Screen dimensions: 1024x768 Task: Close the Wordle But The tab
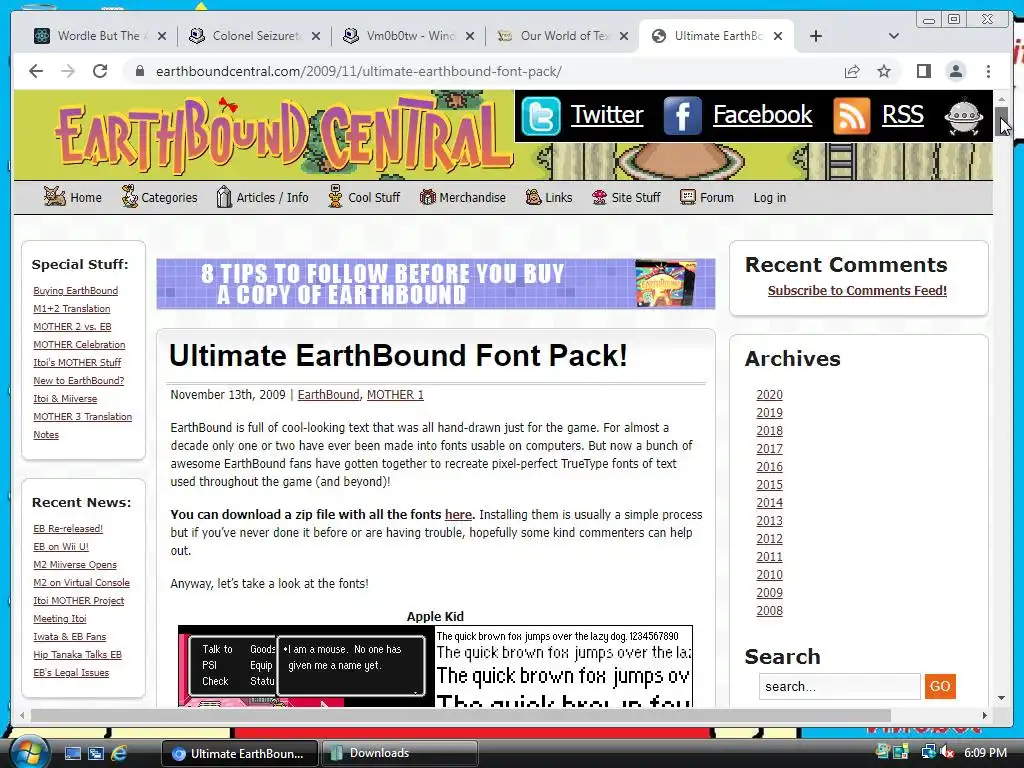click(162, 36)
